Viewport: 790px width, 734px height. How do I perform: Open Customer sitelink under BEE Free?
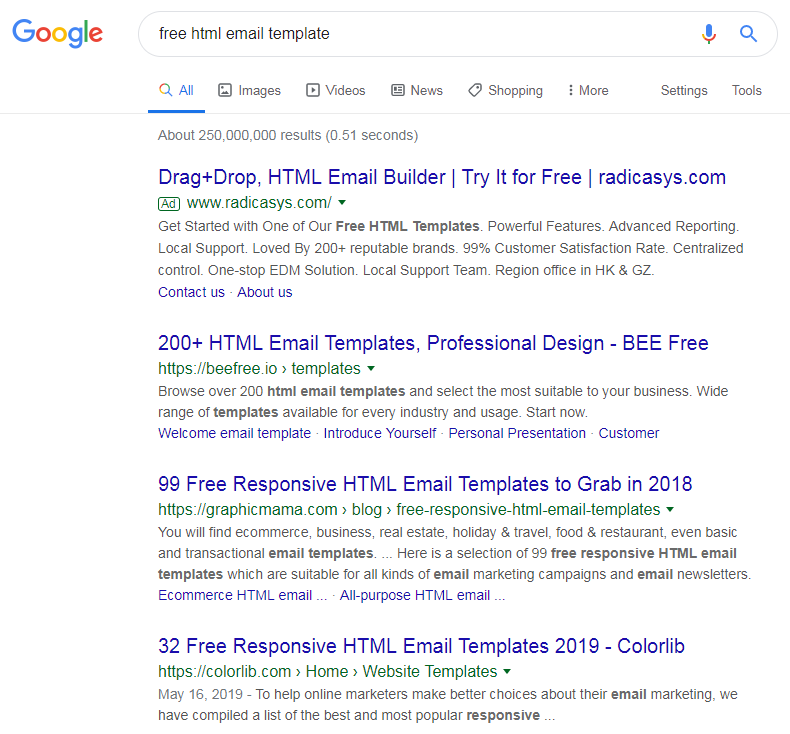click(x=629, y=433)
